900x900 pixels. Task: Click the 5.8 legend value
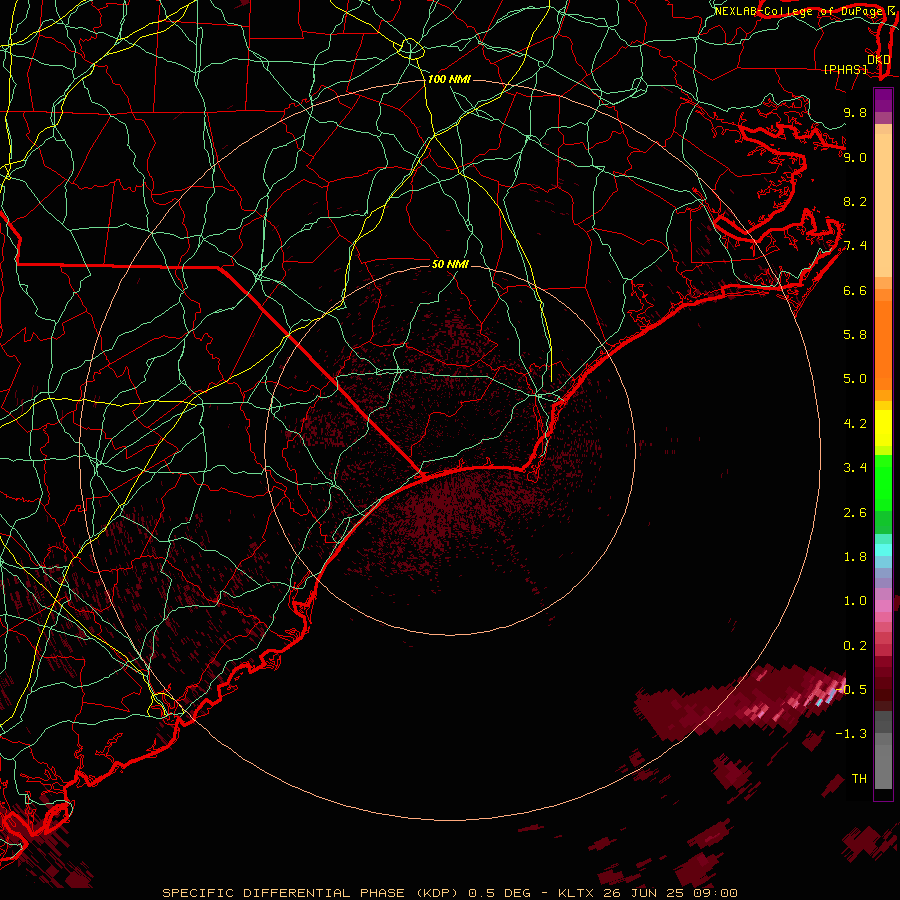pyautogui.click(x=855, y=334)
